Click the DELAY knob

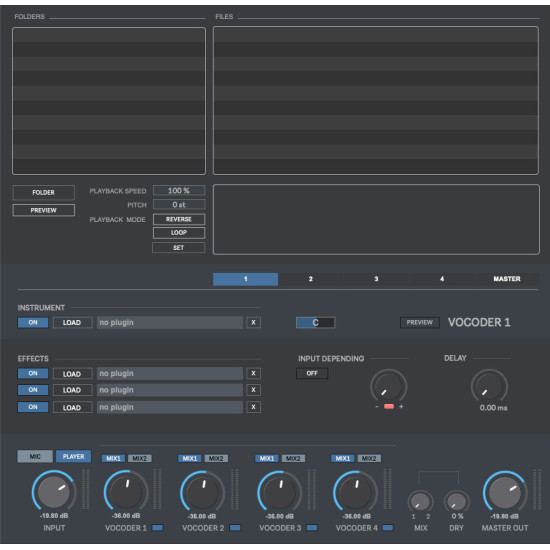coord(489,386)
